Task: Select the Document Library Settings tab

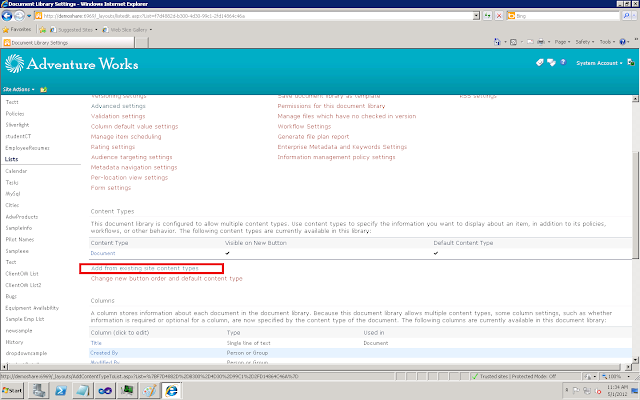Action: pyautogui.click(x=68, y=42)
